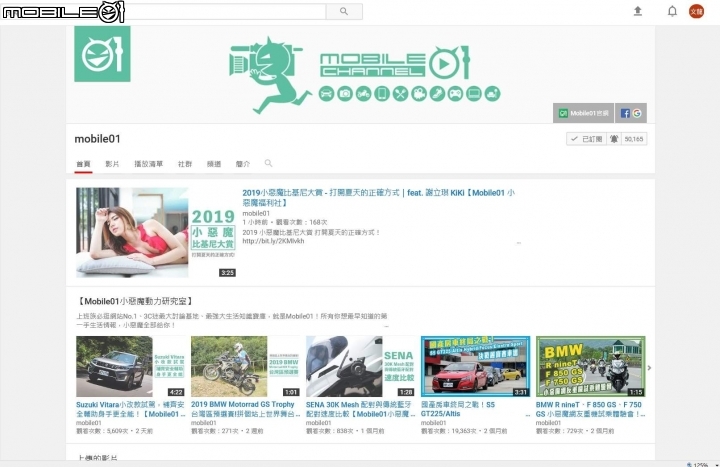Play the Suzuki Vitara video thumbnail
720x467 pixels.
(130, 366)
